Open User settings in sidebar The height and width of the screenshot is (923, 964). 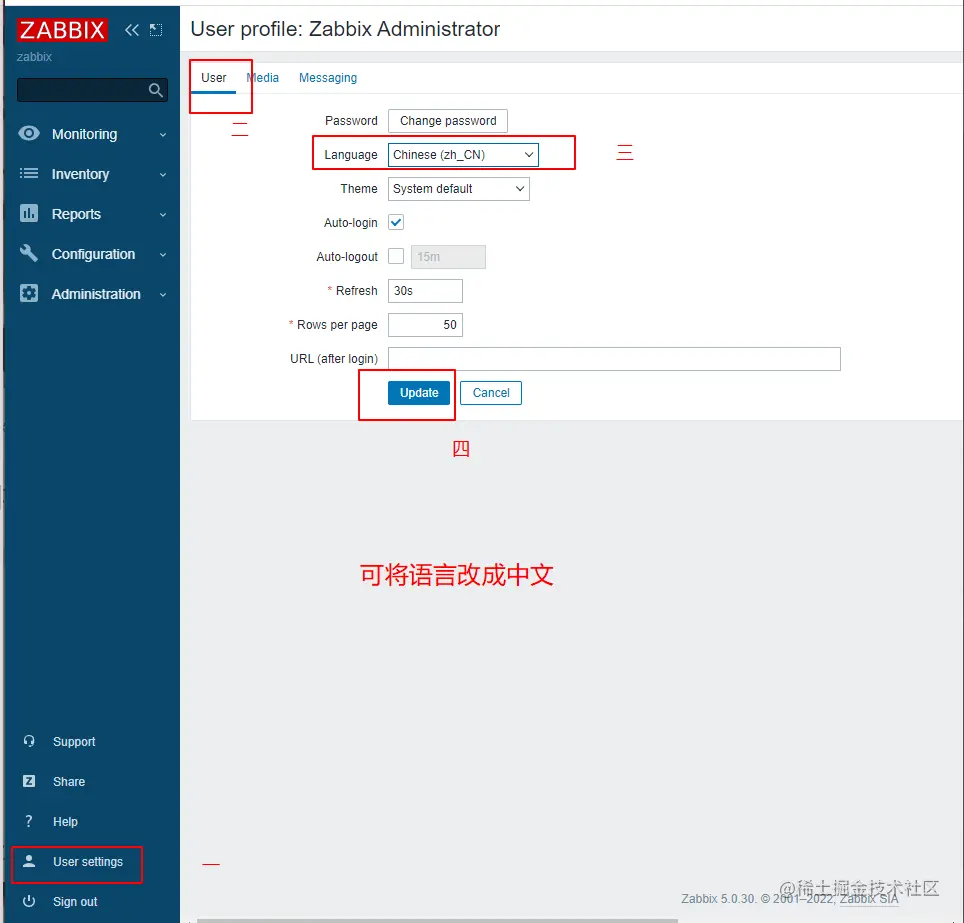click(88, 862)
